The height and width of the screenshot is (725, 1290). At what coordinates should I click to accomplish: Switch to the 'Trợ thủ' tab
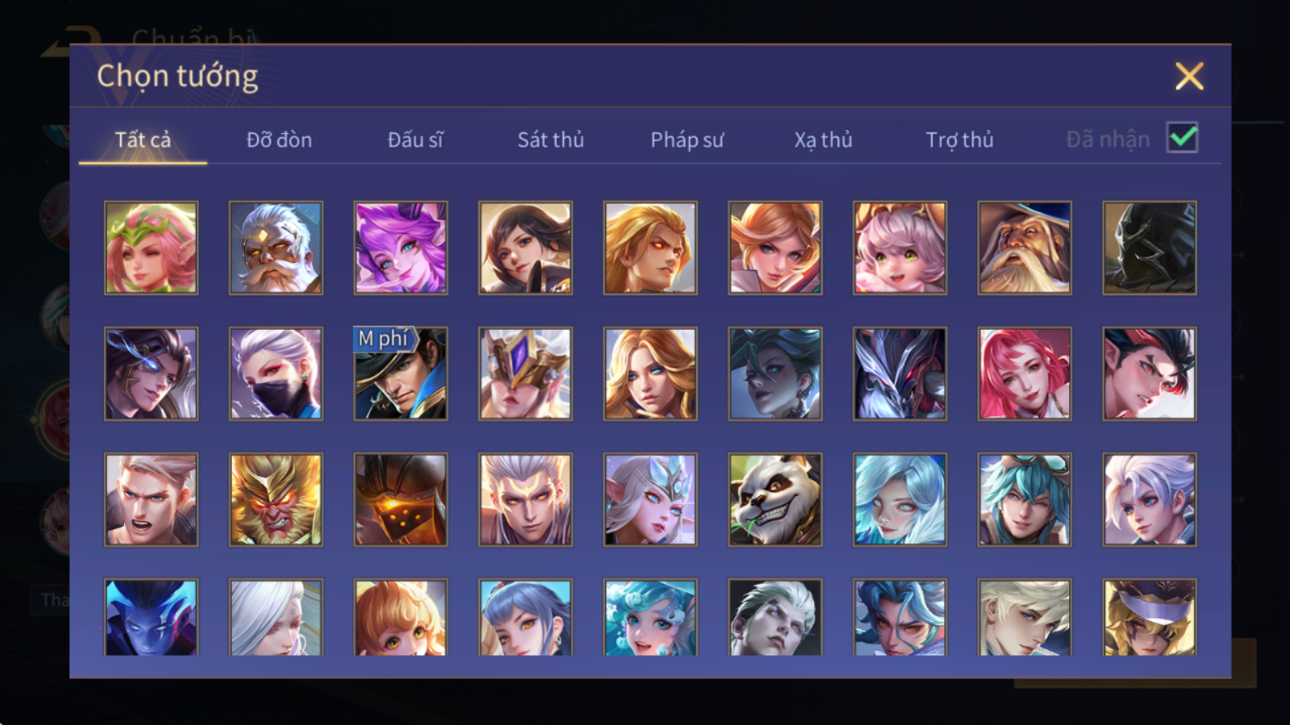(959, 140)
